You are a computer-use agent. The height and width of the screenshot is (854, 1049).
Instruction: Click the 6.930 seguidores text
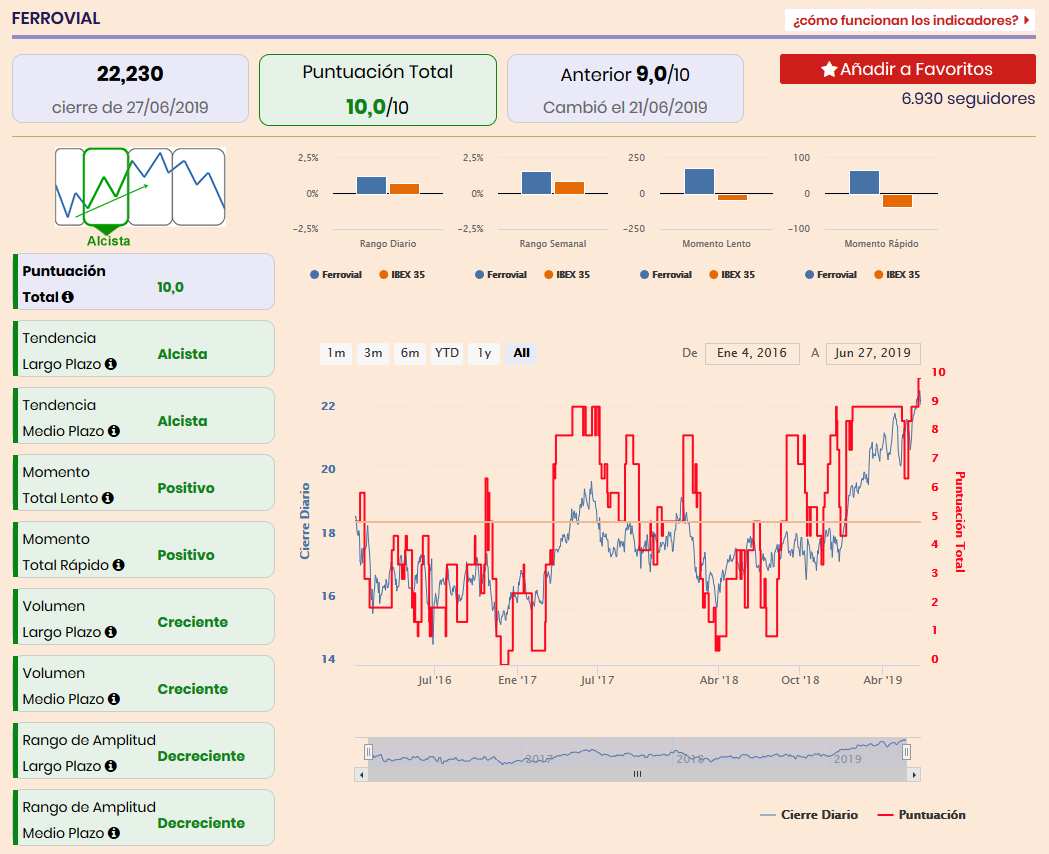[968, 99]
